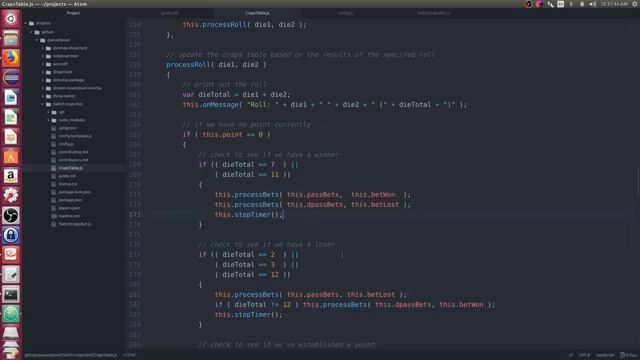Open OBS Studio from the dock
Image resolution: width=640 pixels, height=360 pixels.
pyautogui.click(x=11, y=215)
